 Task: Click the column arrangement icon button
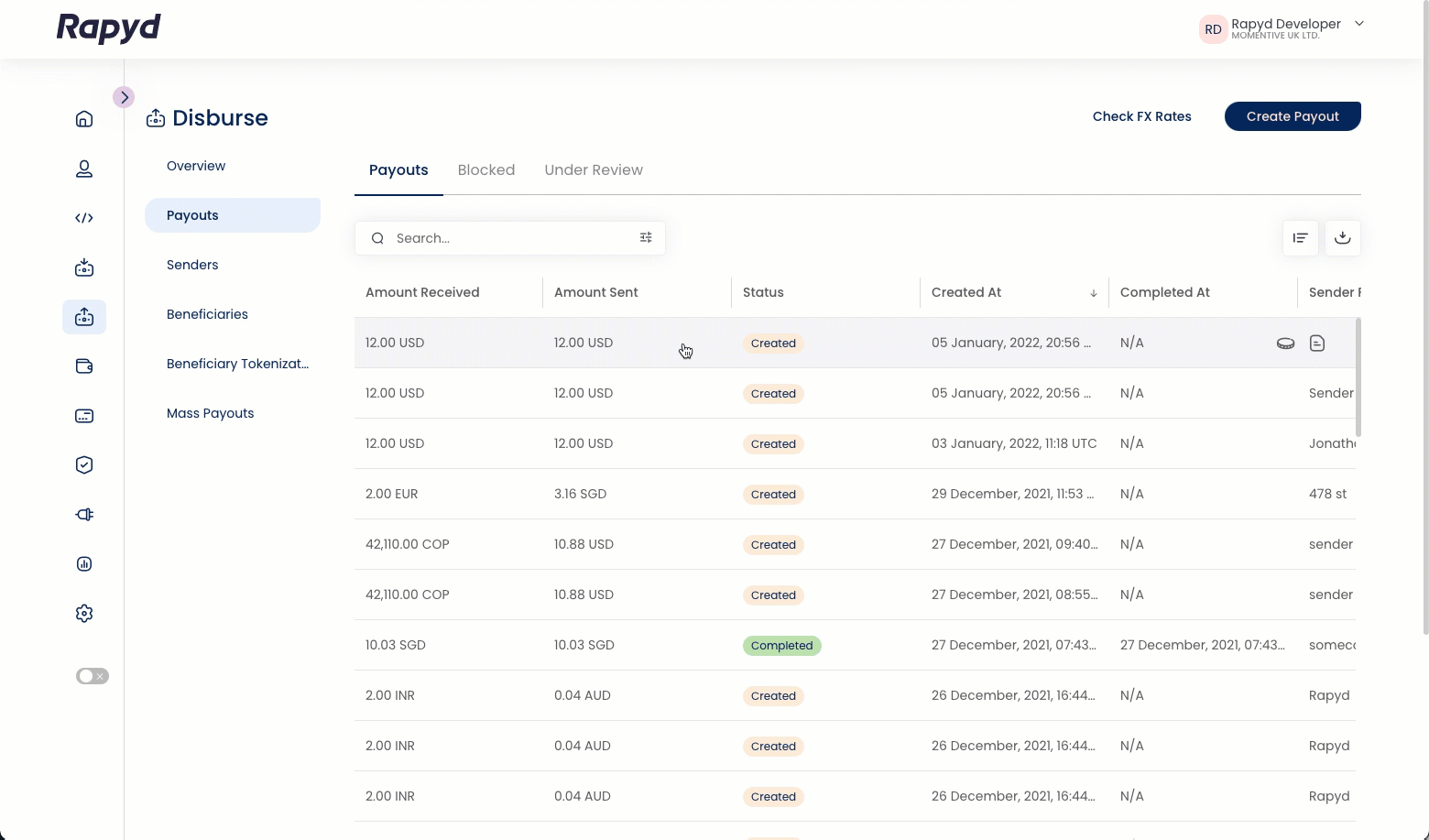pos(1301,238)
